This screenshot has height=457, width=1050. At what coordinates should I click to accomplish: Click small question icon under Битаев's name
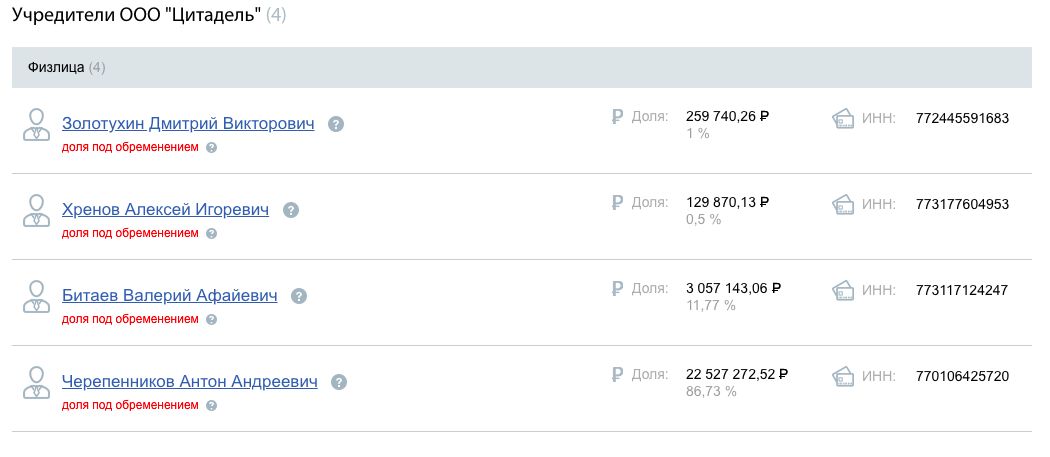pyautogui.click(x=212, y=319)
